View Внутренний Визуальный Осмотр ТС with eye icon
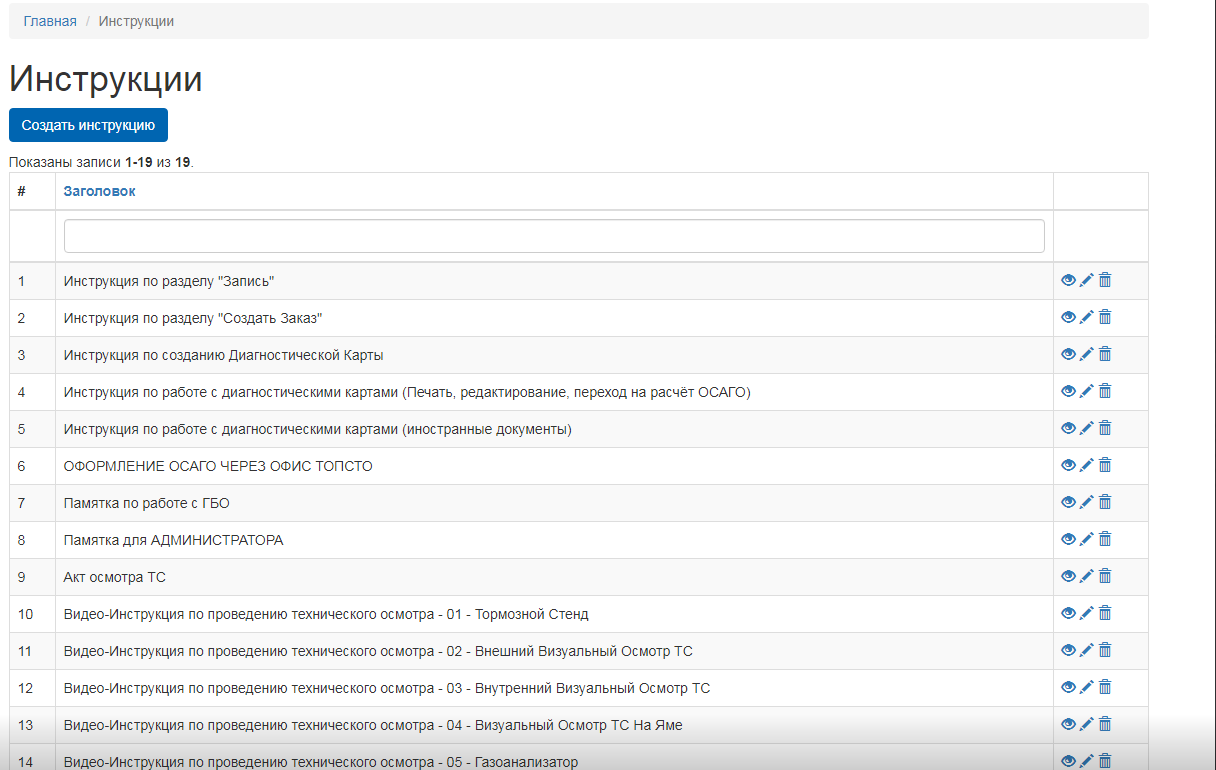1216x770 pixels. (1068, 687)
